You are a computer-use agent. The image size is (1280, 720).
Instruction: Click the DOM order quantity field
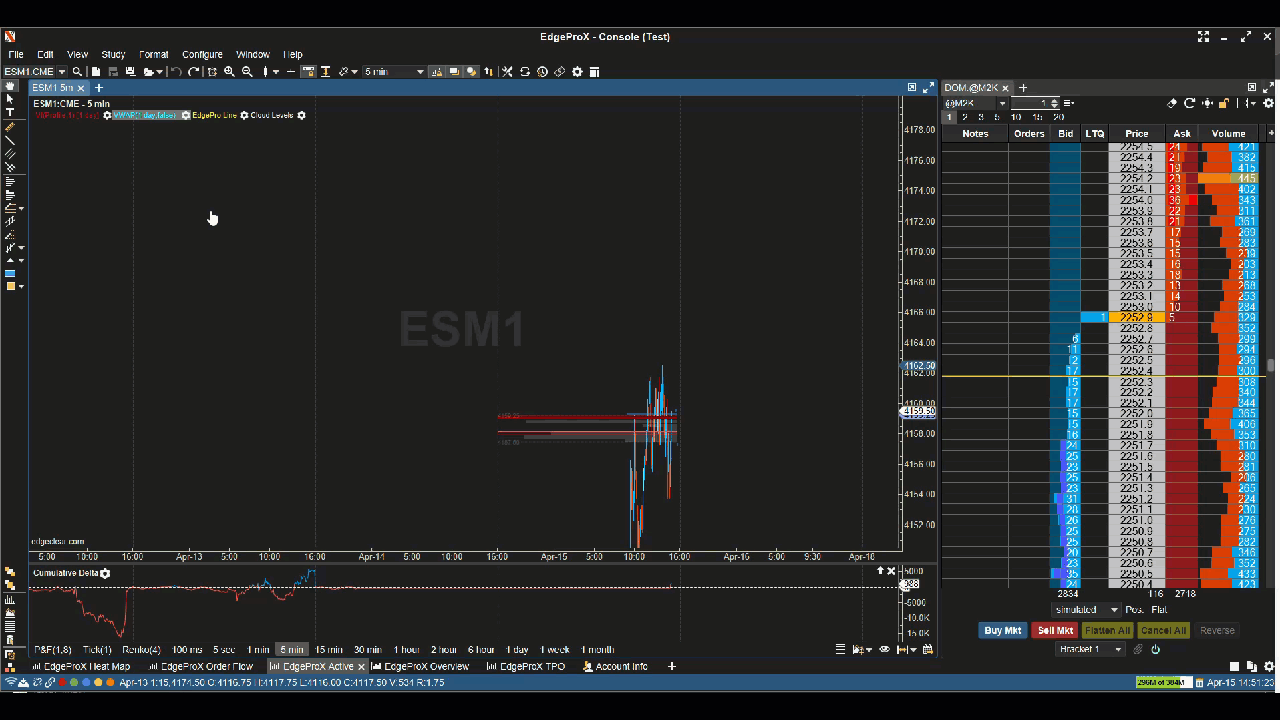pos(1030,103)
